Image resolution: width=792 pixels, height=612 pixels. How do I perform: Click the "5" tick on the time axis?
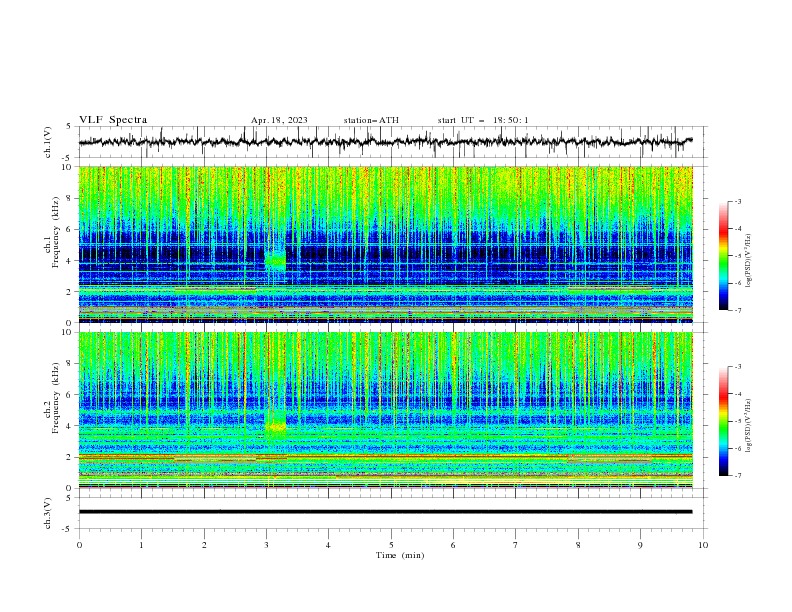391,545
